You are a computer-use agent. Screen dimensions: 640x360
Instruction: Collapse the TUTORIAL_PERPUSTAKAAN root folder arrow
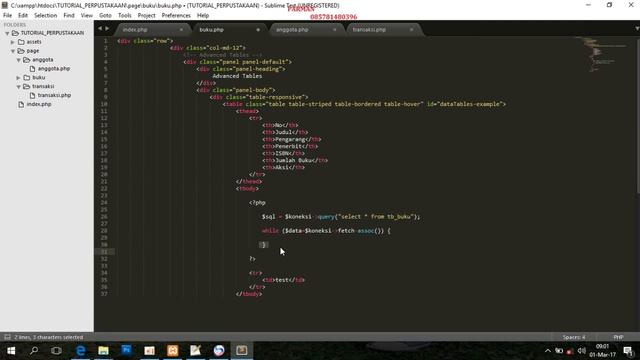point(7,33)
